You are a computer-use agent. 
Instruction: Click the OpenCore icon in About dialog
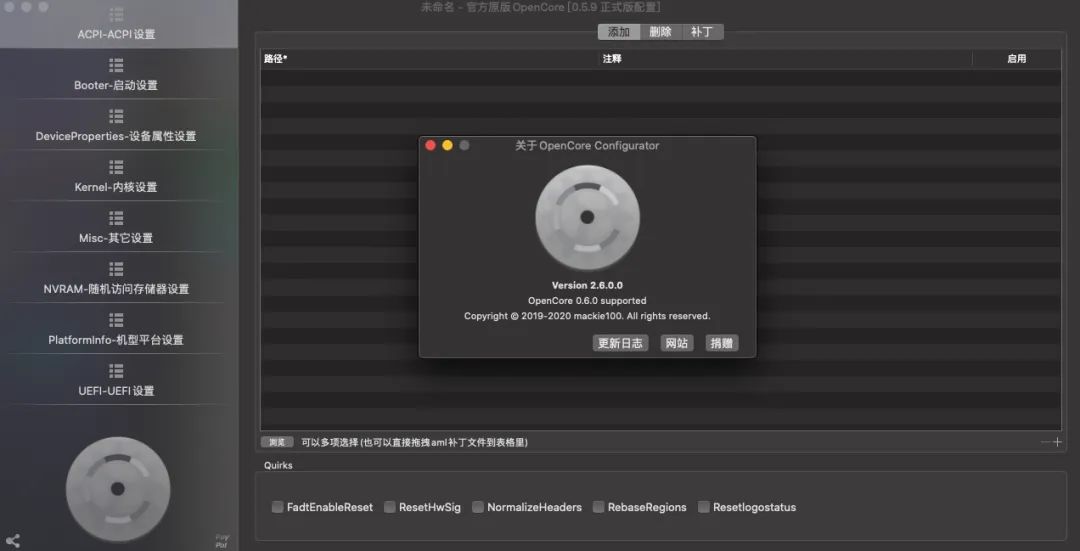[x=588, y=218]
